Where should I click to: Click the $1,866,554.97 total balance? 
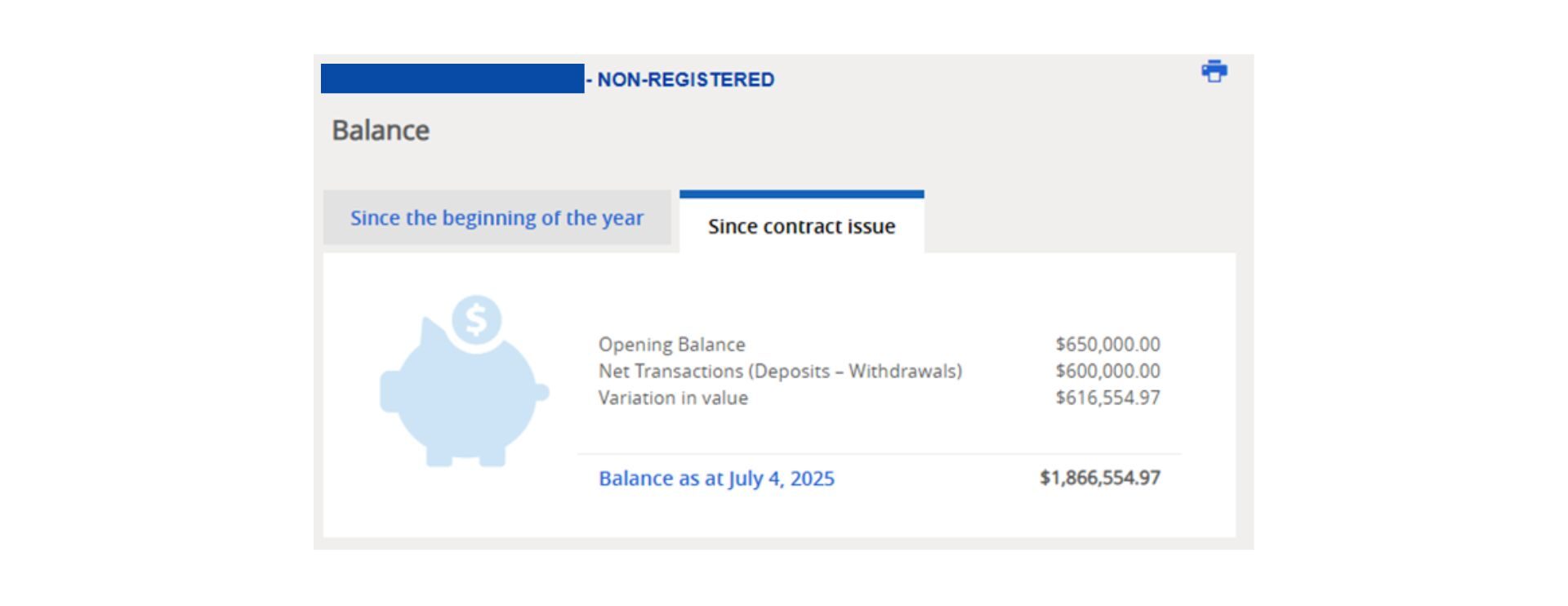click(x=1100, y=478)
